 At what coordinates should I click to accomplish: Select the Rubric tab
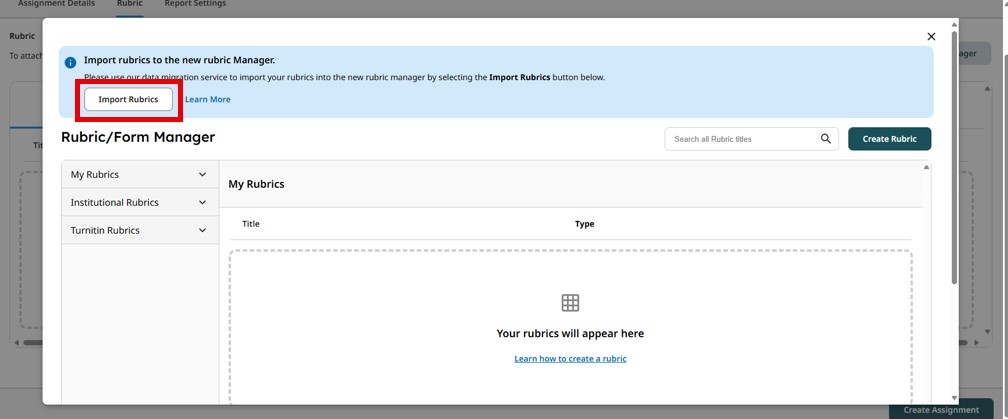pyautogui.click(x=130, y=4)
